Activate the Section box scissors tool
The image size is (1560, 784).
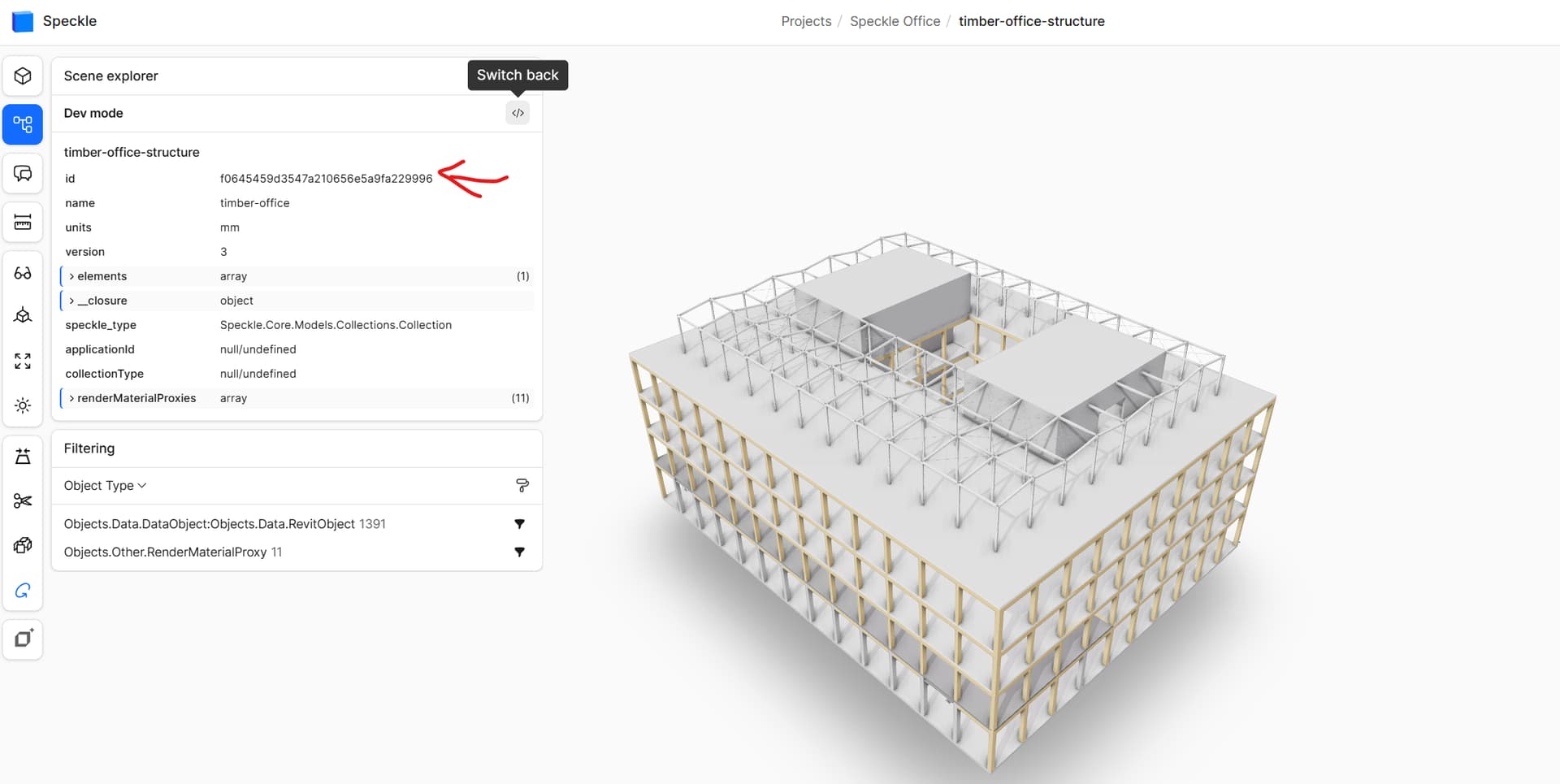tap(23, 501)
